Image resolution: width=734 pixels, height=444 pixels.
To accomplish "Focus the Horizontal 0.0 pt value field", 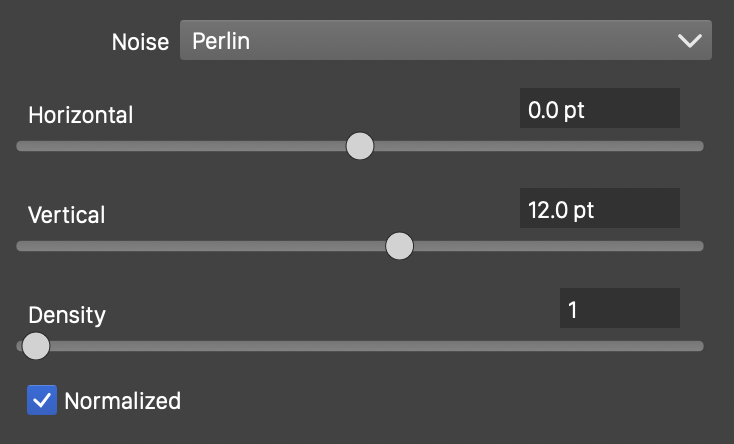I will (599, 109).
